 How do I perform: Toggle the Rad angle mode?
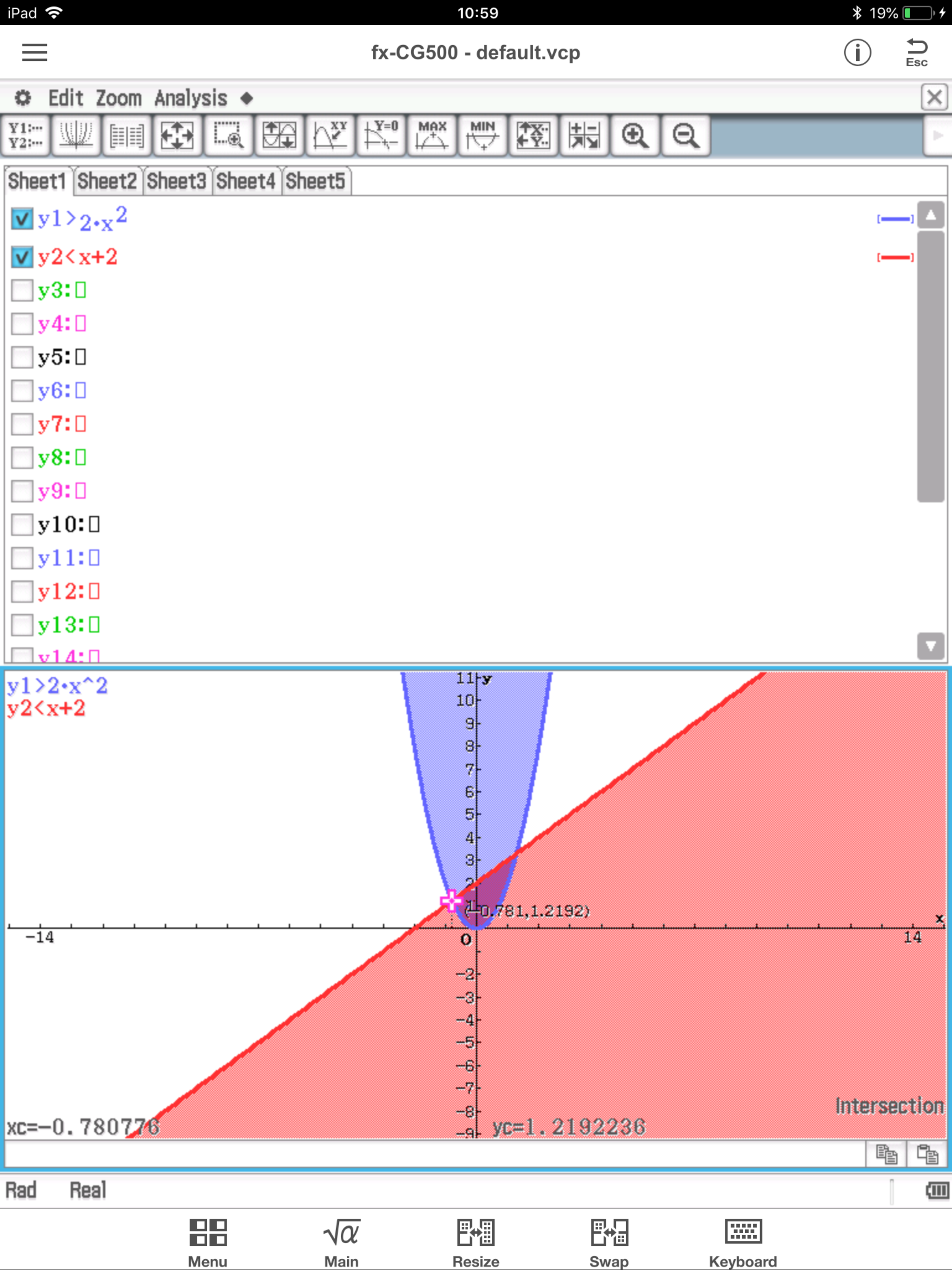point(20,1190)
